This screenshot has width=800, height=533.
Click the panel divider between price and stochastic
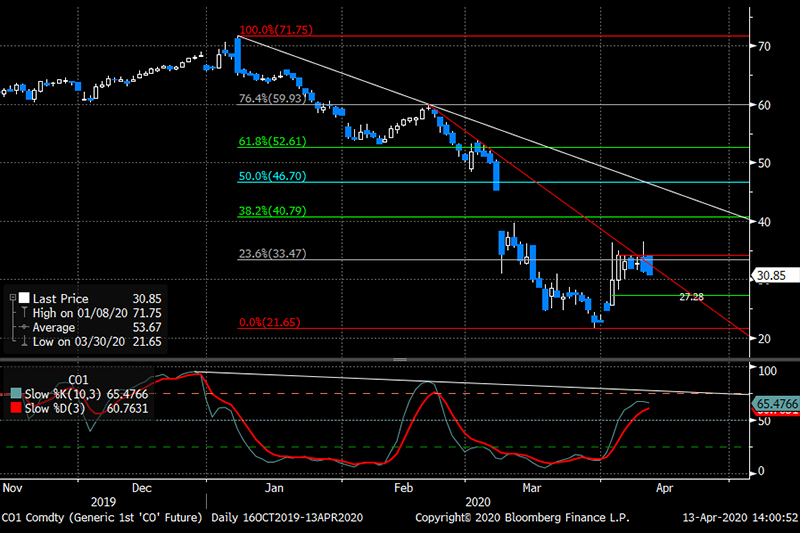click(400, 359)
